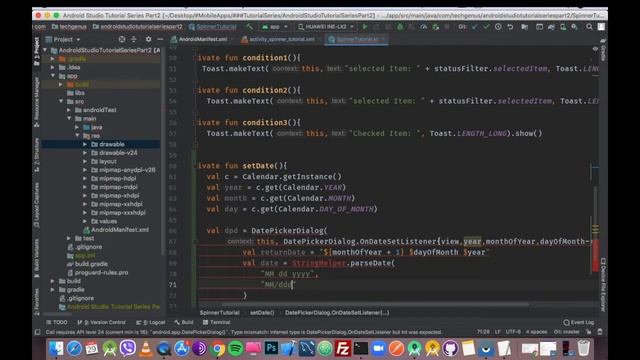Toggle the Structure side panel

point(37,155)
